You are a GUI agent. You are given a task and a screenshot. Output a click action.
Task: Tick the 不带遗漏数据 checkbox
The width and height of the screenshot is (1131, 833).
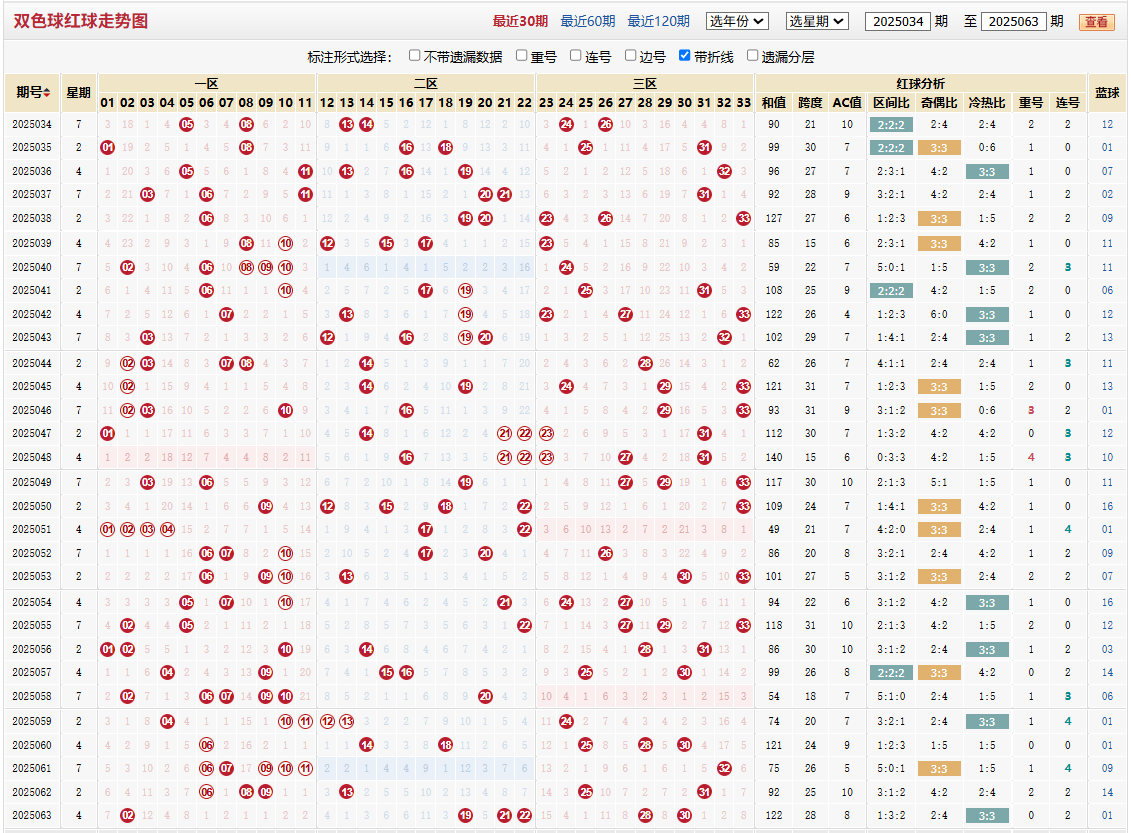pos(414,56)
